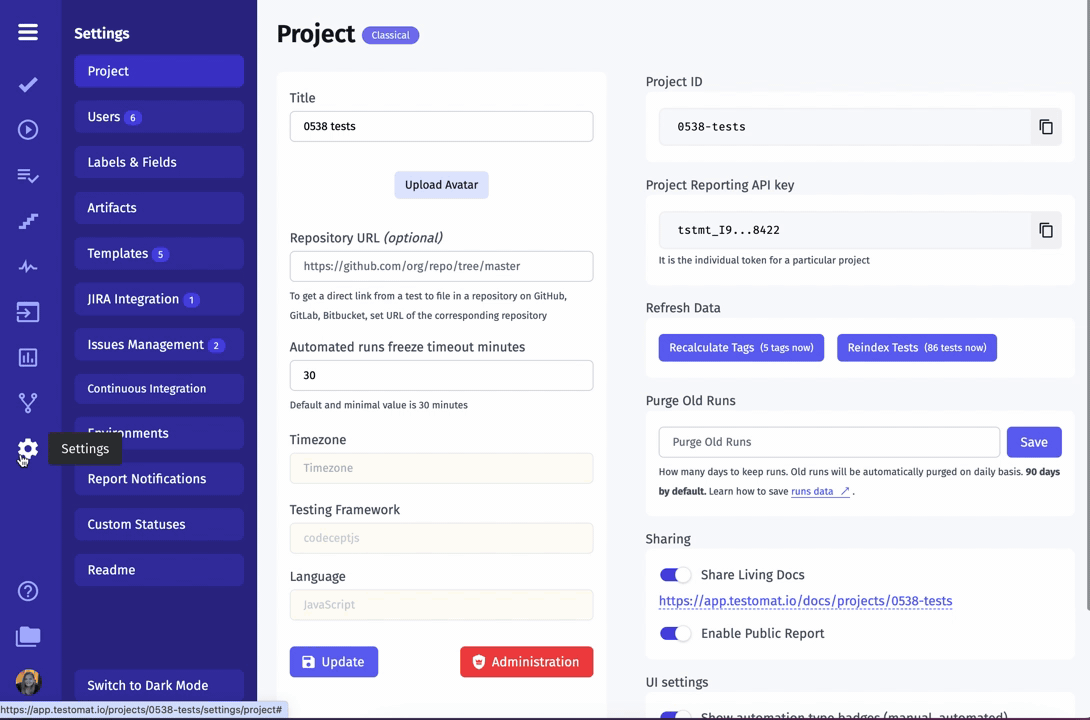Open the Timezone dropdown

click(x=441, y=468)
